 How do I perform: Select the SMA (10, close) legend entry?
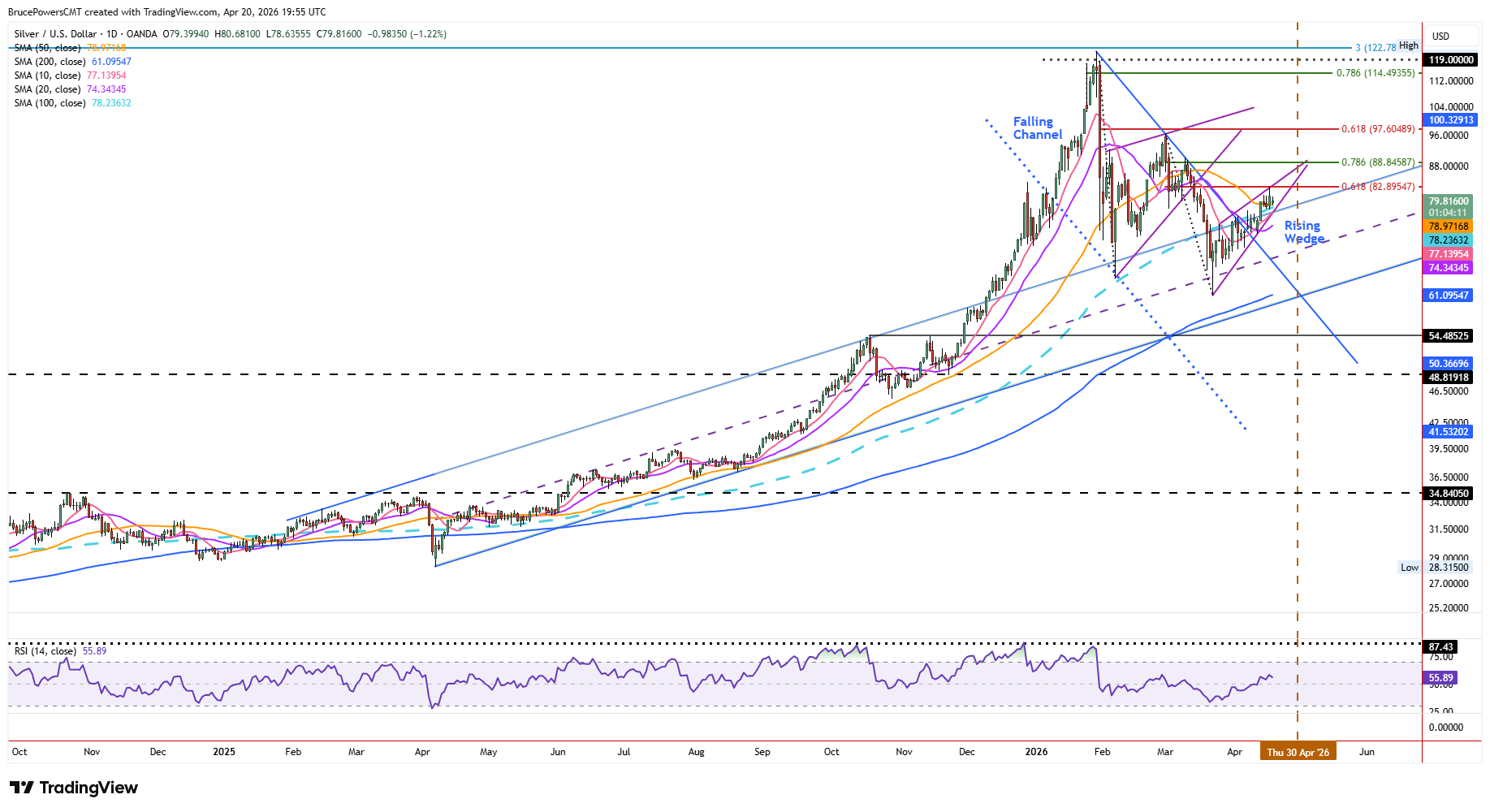(x=70, y=76)
